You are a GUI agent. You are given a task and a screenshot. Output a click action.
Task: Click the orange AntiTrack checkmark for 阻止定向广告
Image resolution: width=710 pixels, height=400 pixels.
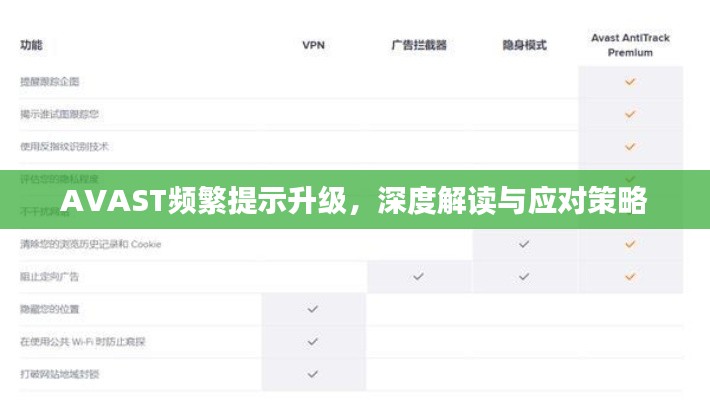pyautogui.click(x=630, y=276)
